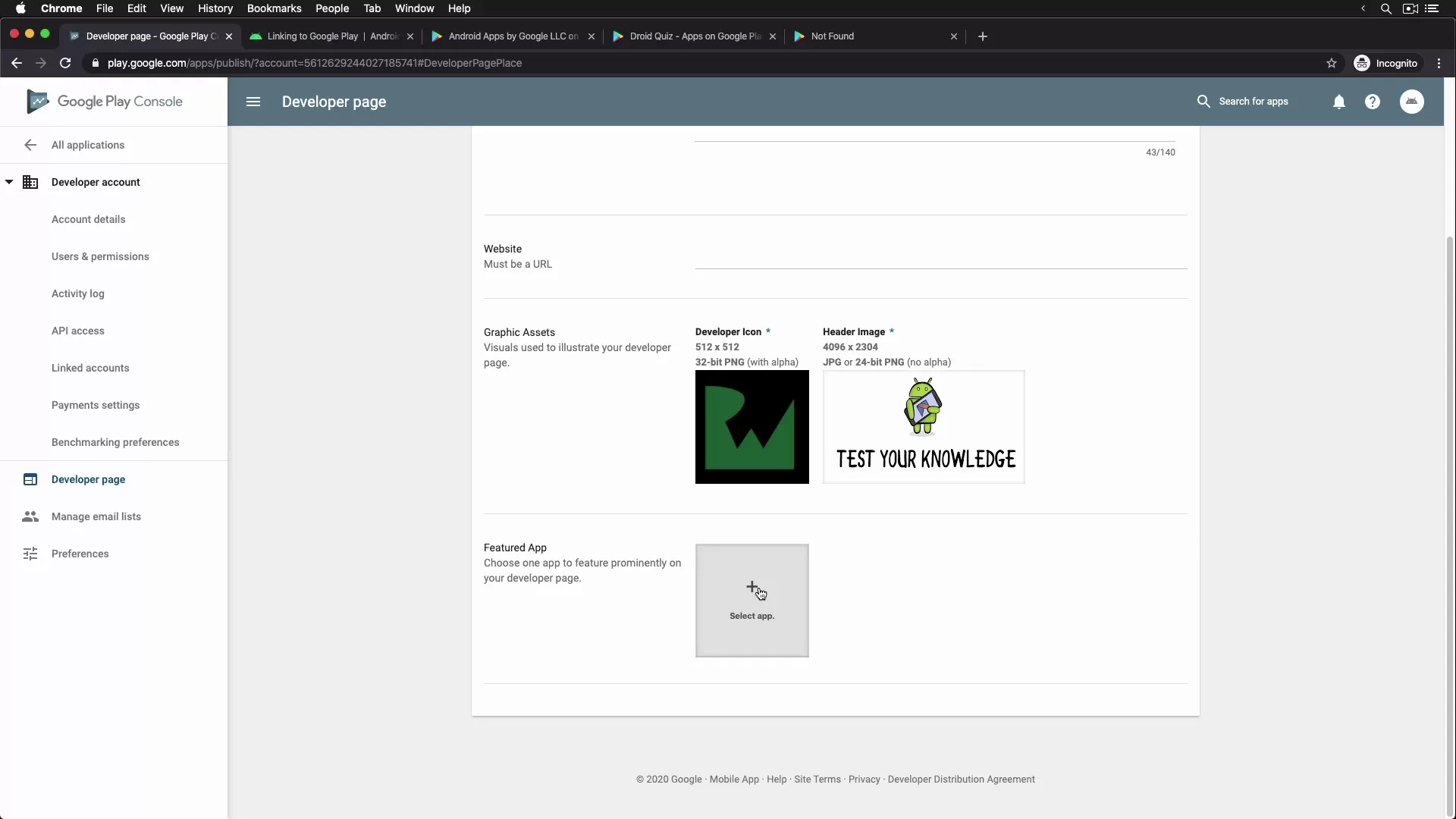Click the Developer account building icon

(x=30, y=182)
